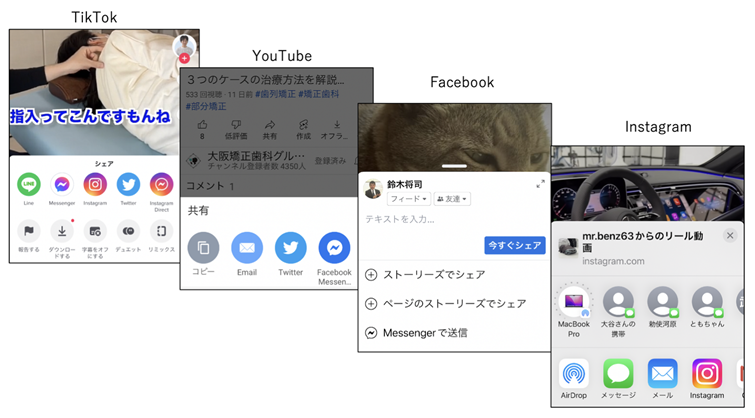Tap Messenger icon in TikTok share sheet
The image size is (755, 418).
62,185
